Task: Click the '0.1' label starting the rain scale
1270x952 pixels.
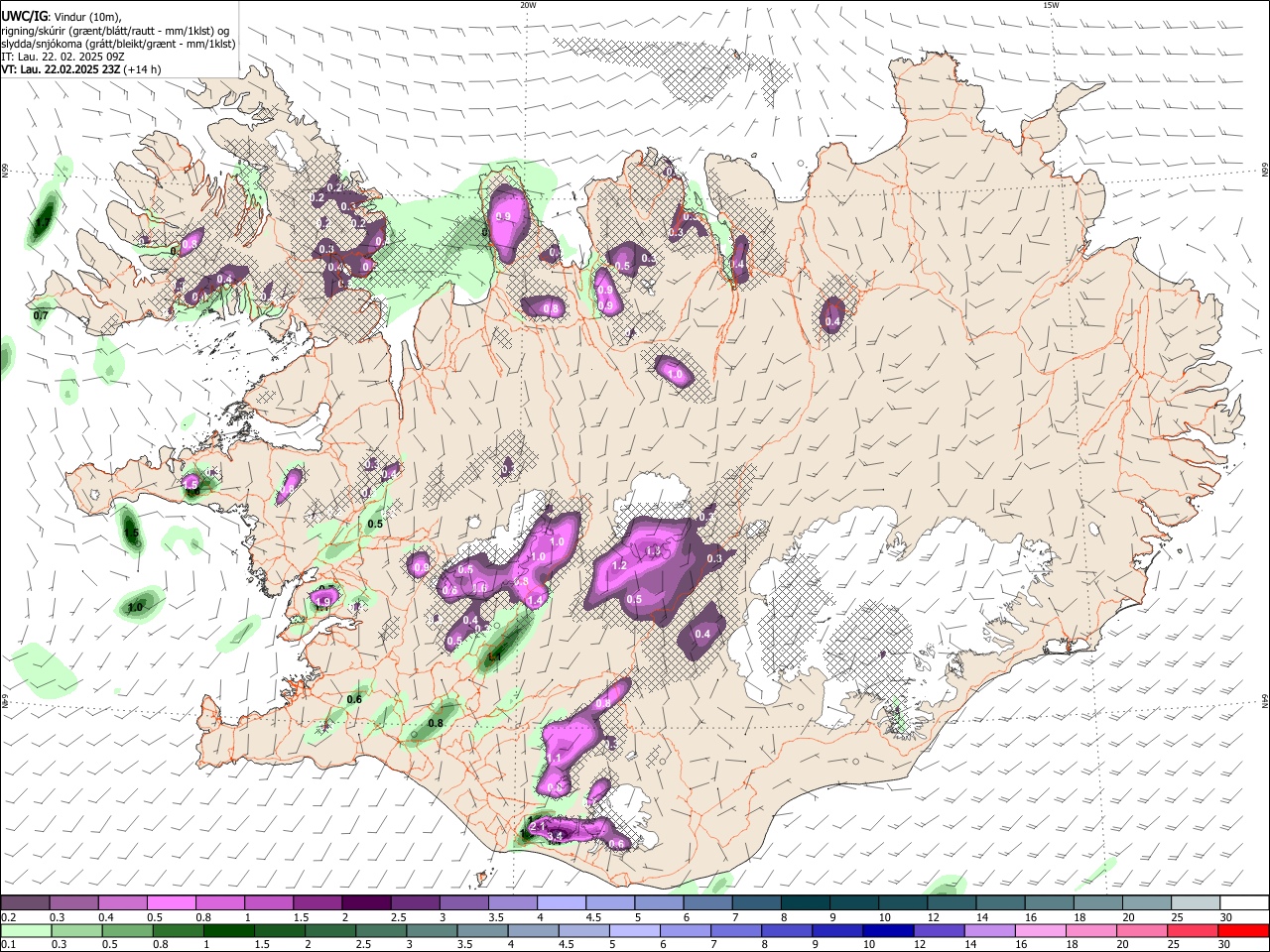Action: 8,945
